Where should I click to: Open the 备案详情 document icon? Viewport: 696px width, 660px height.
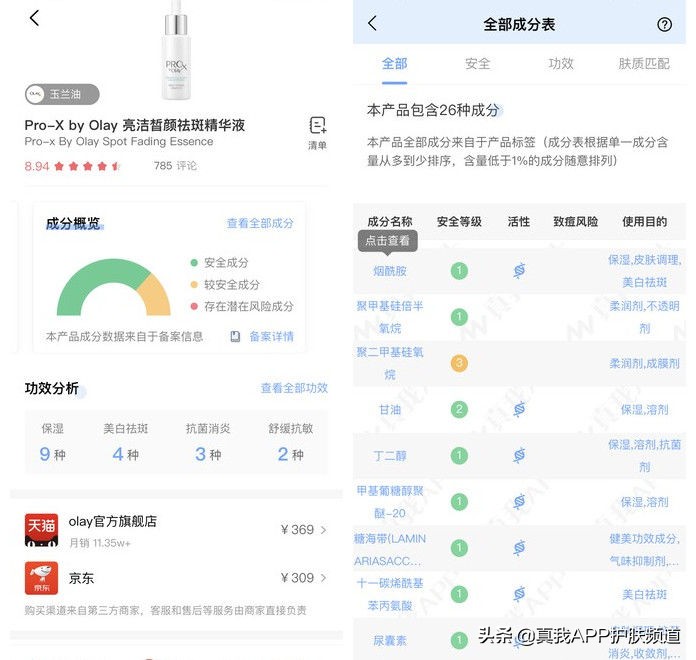pos(235,337)
